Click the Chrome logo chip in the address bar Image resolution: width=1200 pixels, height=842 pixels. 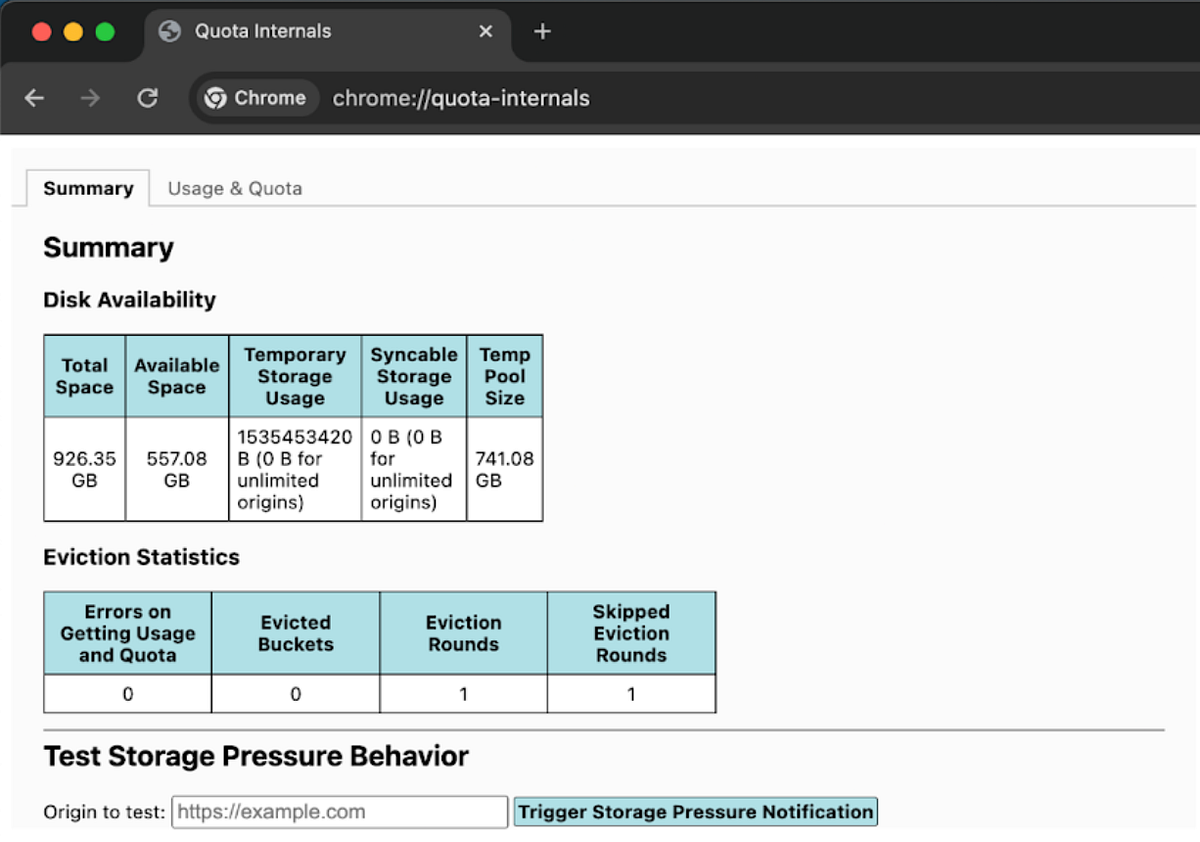(x=255, y=97)
